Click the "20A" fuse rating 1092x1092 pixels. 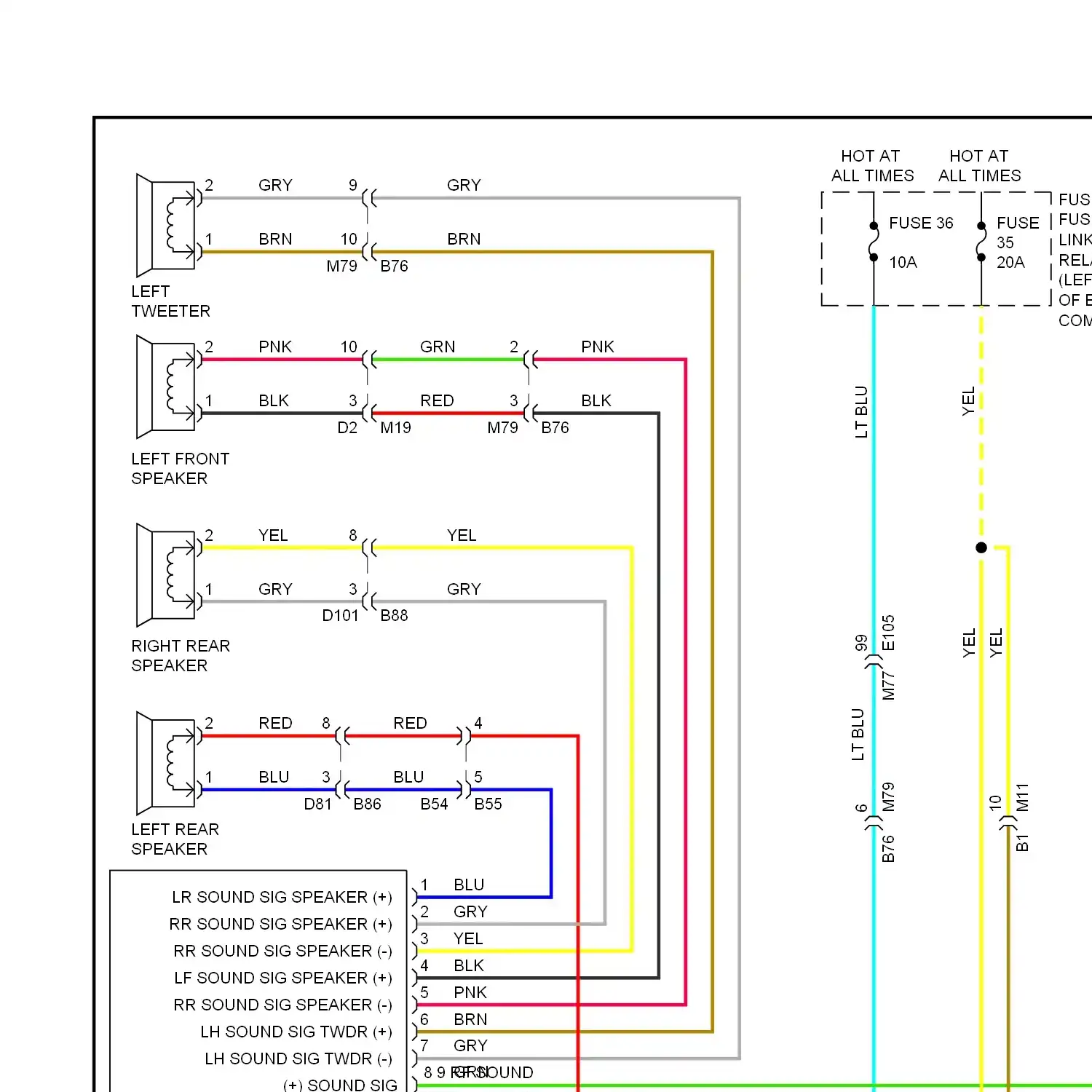point(1010,262)
